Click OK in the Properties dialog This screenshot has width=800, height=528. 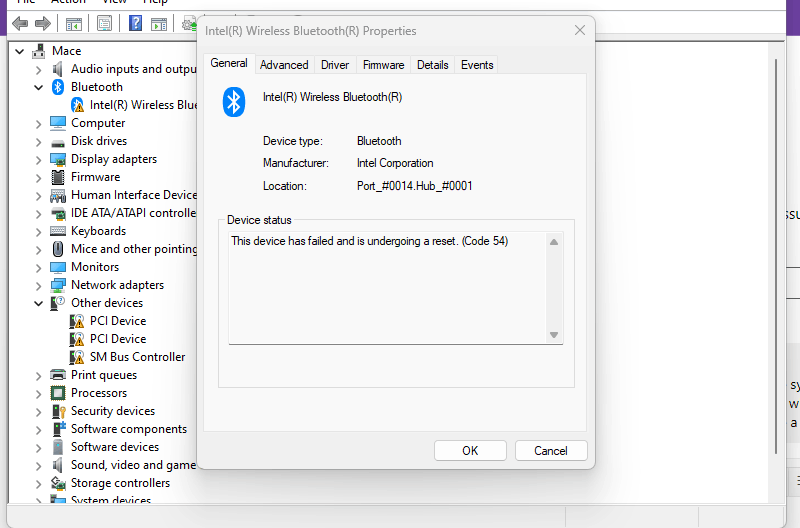click(470, 451)
